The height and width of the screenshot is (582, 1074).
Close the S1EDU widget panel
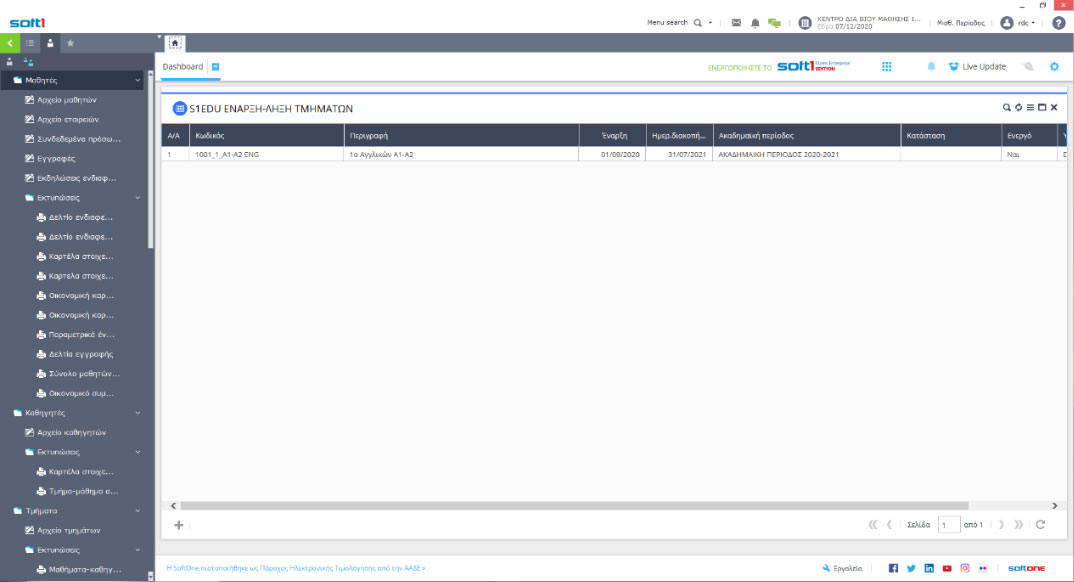coord(1054,107)
